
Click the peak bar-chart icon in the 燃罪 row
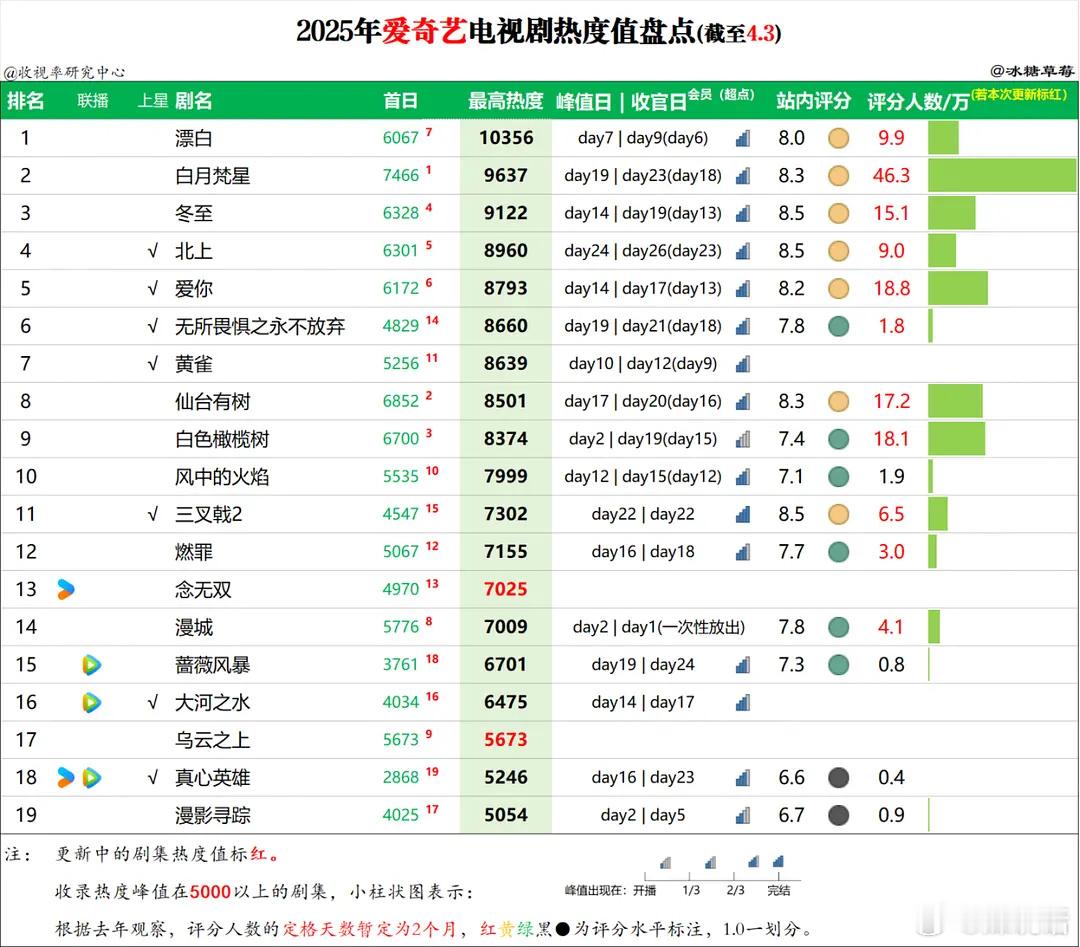742,552
